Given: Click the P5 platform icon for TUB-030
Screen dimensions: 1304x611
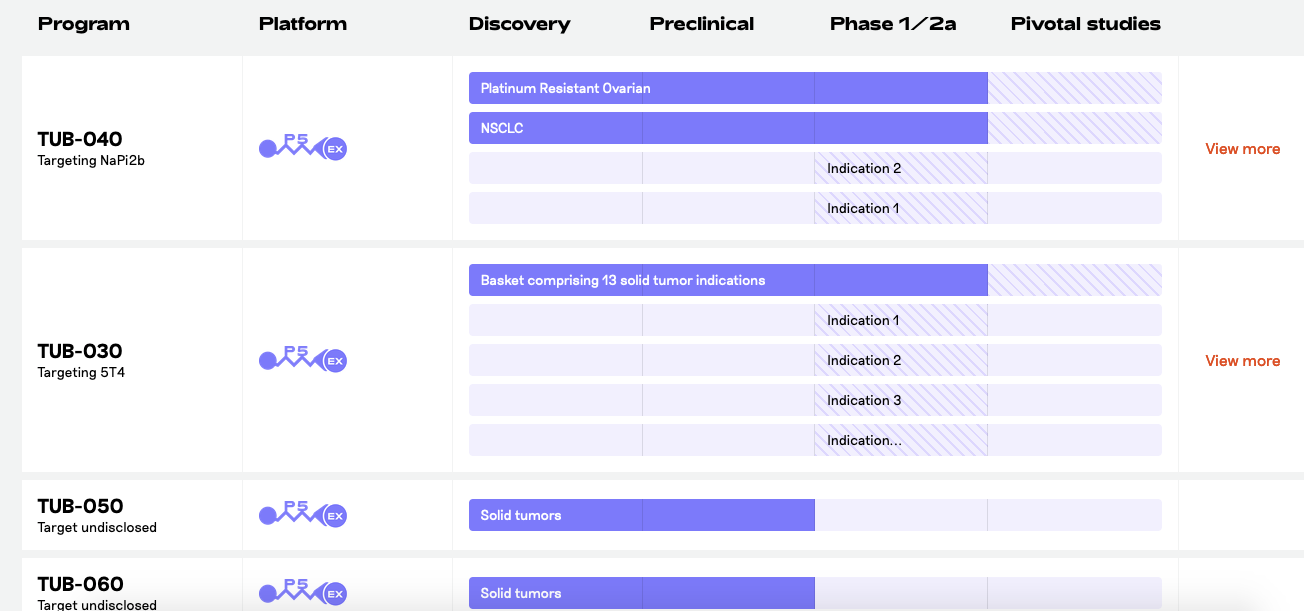Looking at the screenshot, I should 303,360.
